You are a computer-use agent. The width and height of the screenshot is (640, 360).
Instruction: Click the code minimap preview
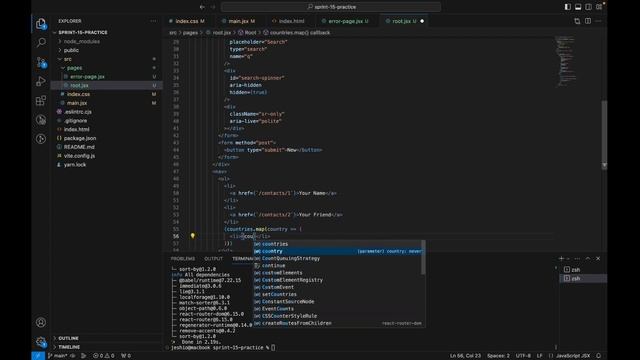point(567,61)
